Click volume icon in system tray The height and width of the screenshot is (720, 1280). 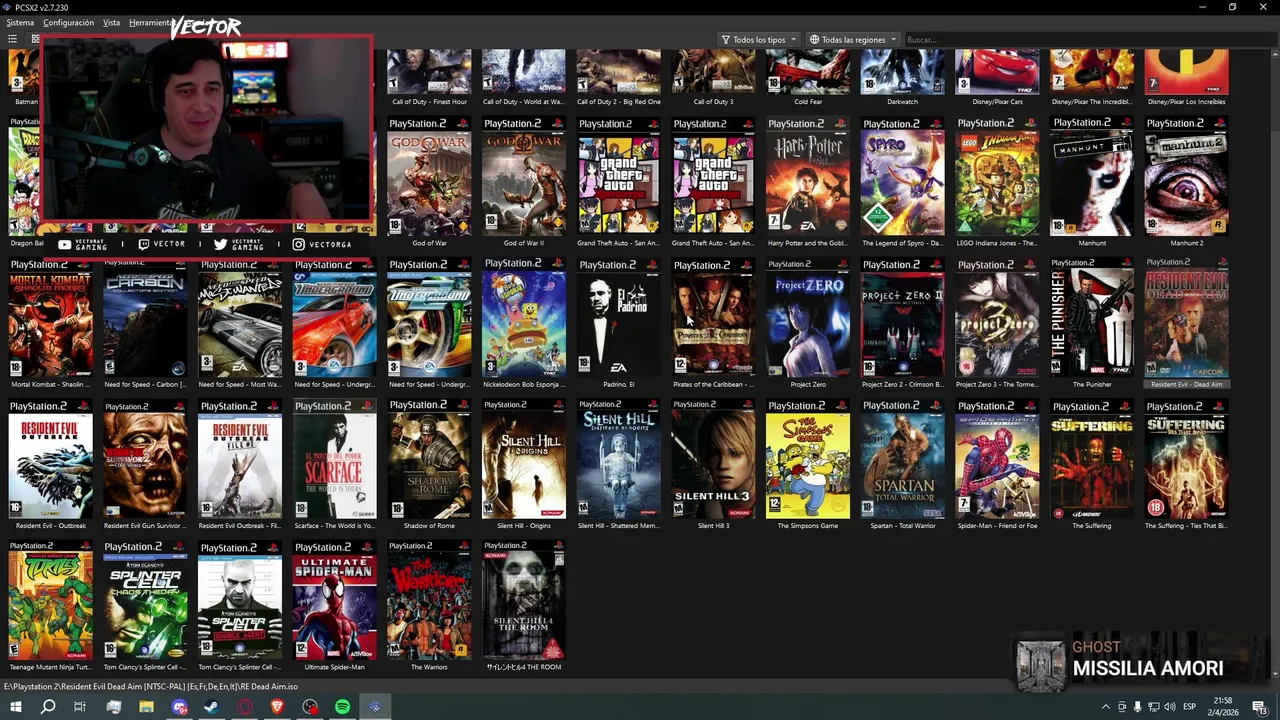[x=1170, y=707]
